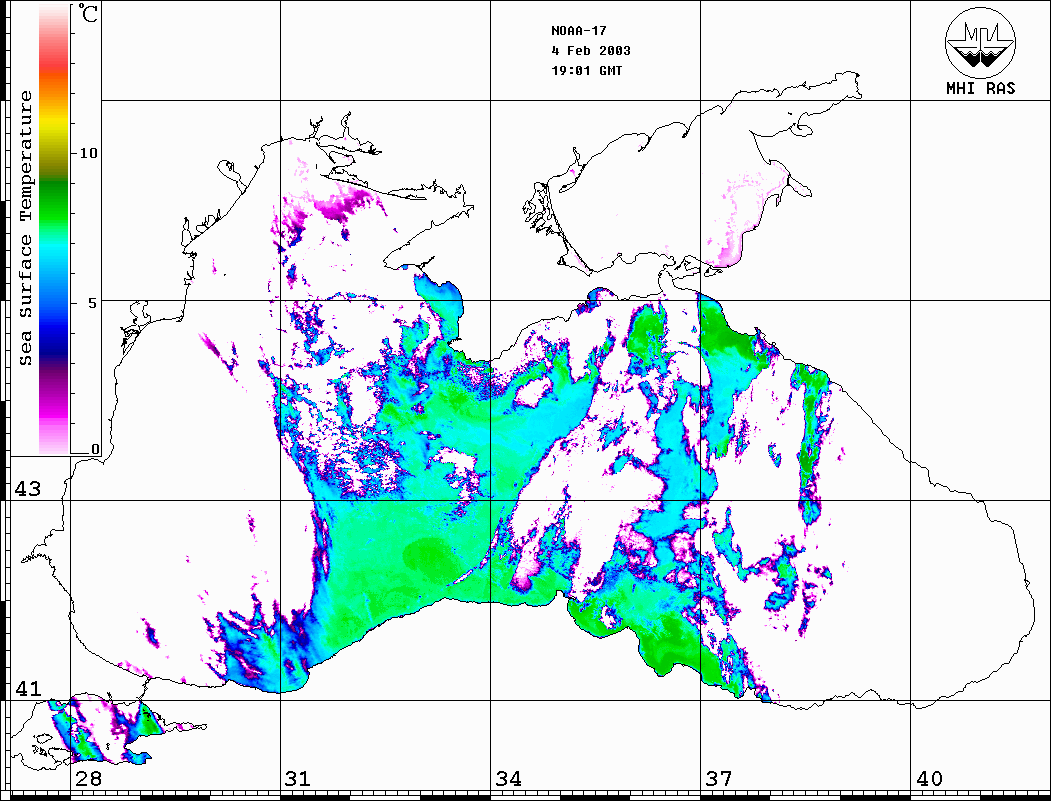Click the time 19:01 GMT
The image size is (1051, 801).
[586, 70]
